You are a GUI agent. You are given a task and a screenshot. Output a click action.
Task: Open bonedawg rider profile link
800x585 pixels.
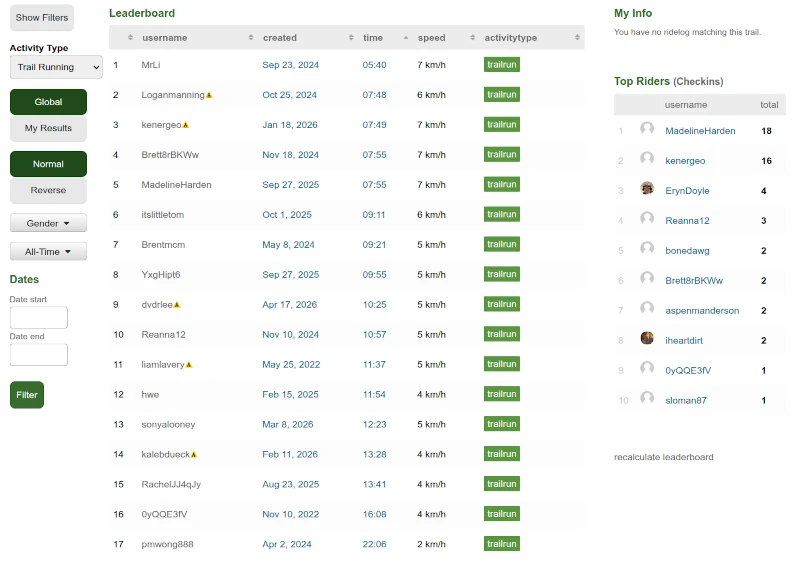[687, 251]
